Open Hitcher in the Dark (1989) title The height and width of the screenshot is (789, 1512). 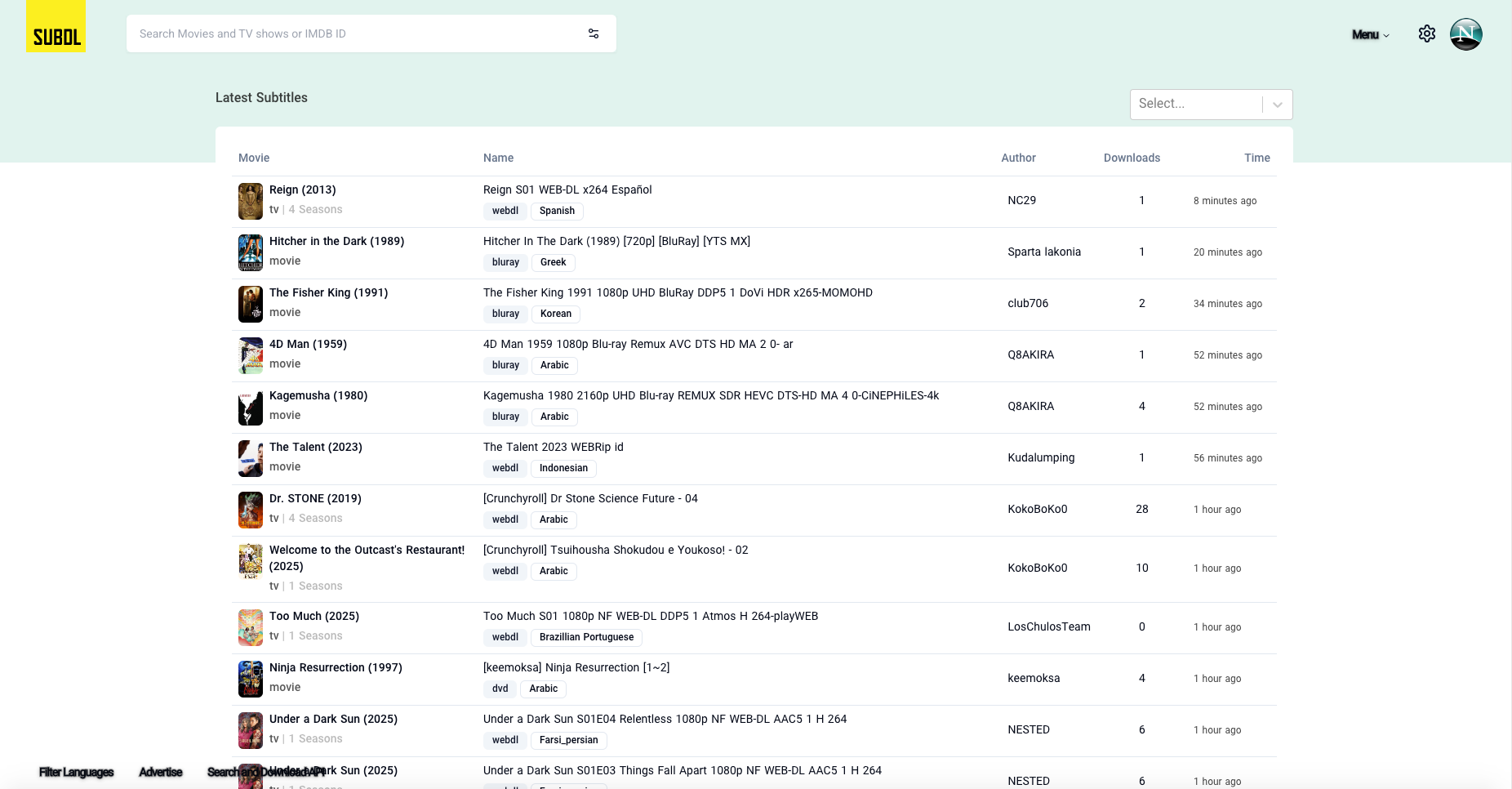click(336, 241)
